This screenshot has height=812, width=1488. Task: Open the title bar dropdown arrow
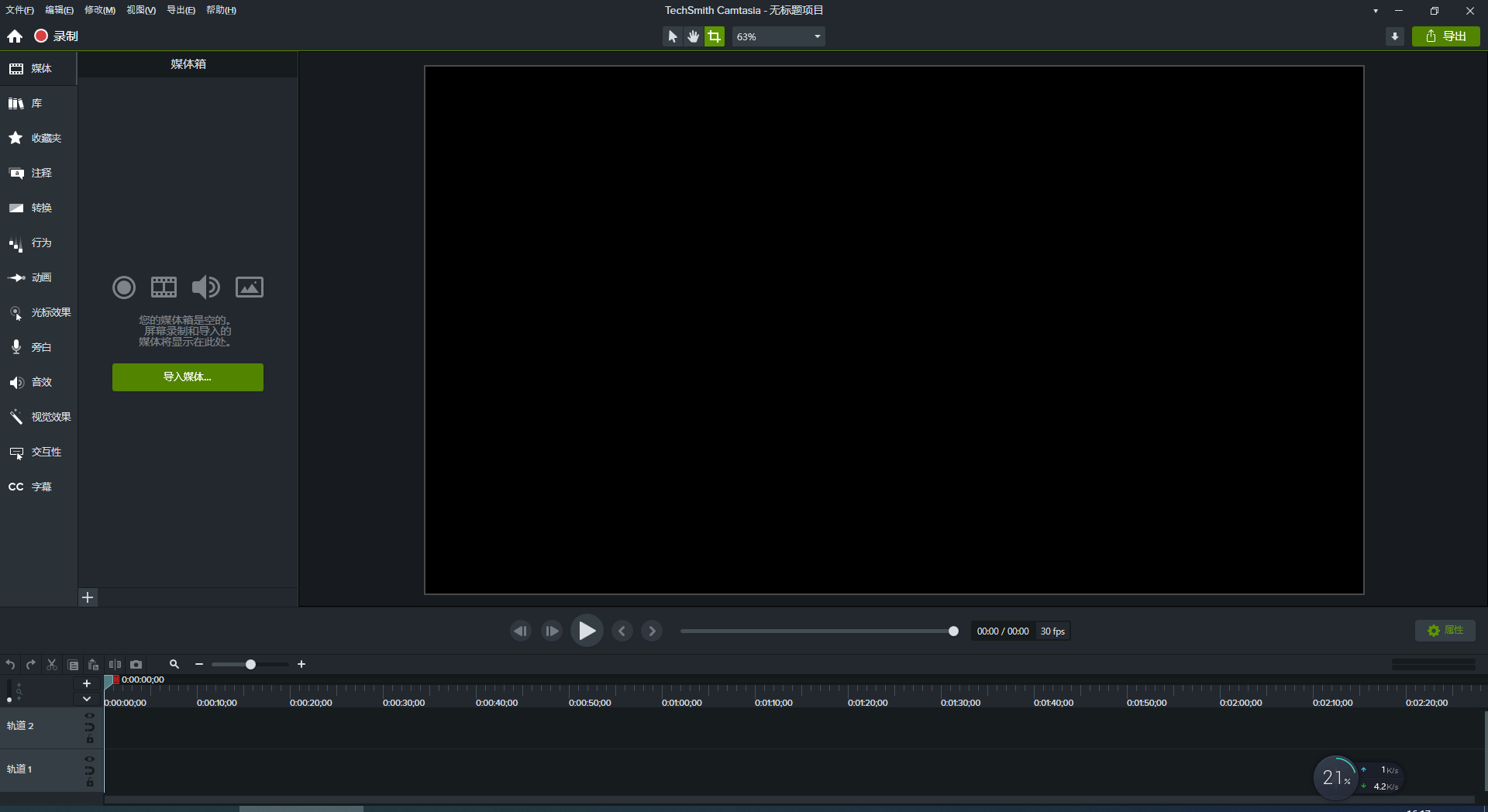(1375, 10)
